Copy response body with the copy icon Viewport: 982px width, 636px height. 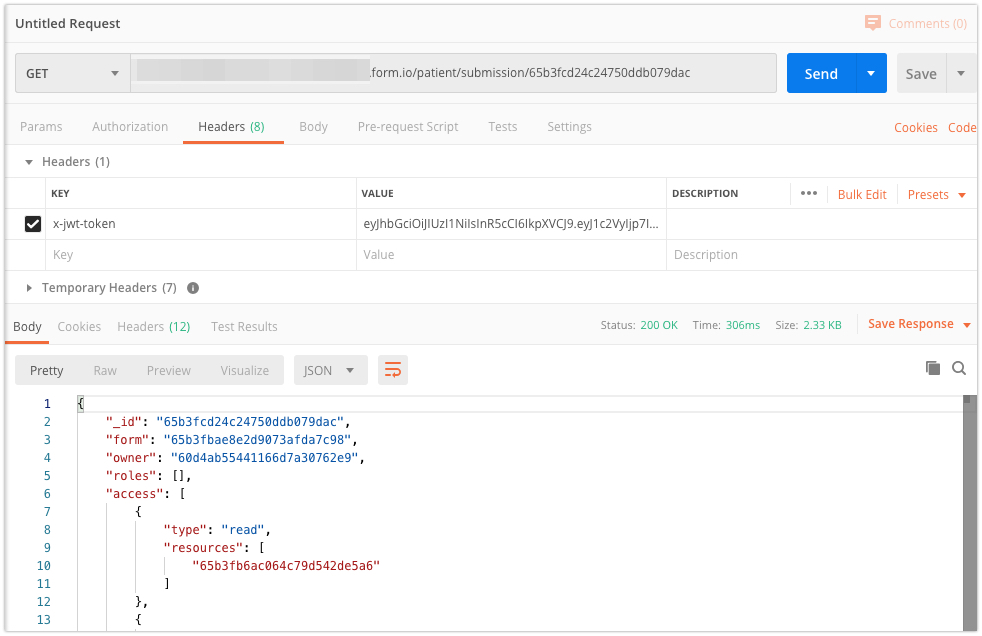932,368
